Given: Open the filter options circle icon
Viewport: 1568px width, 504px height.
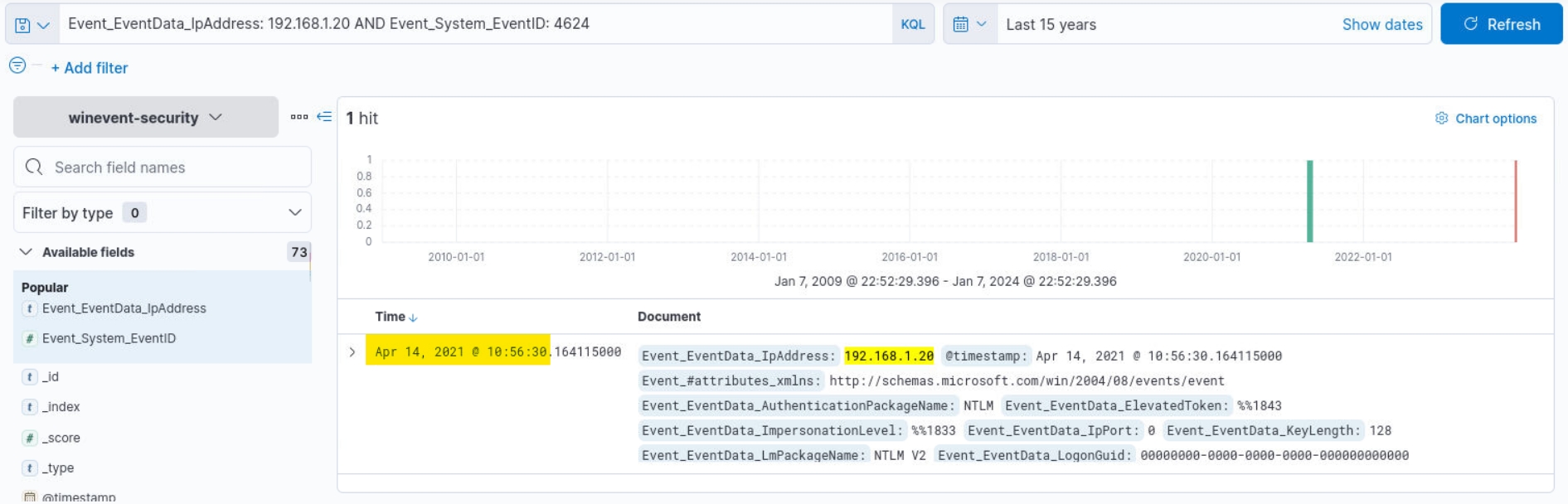Looking at the screenshot, I should (x=17, y=65).
